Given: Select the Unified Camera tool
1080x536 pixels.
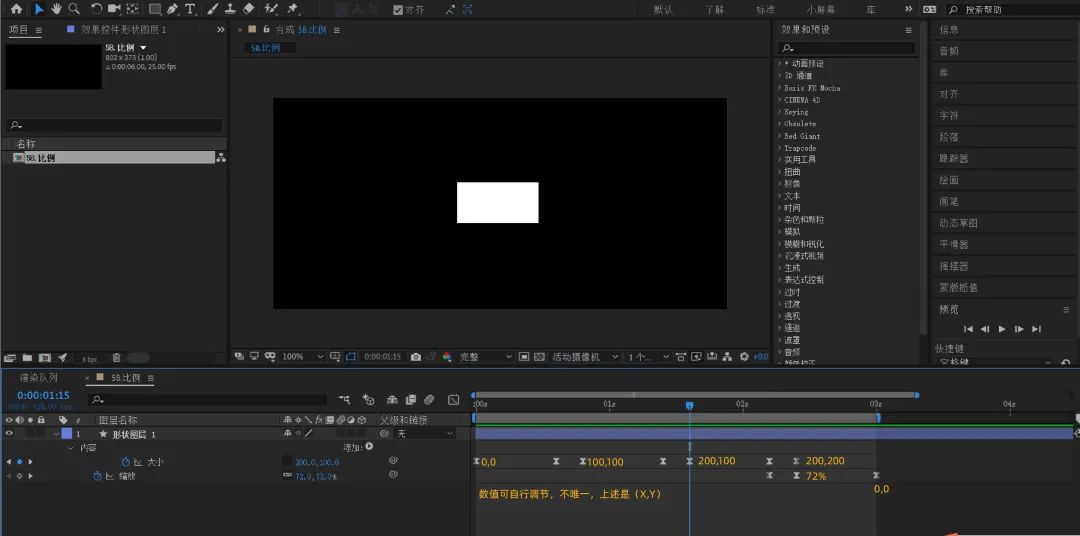Looking at the screenshot, I should 114,9.
